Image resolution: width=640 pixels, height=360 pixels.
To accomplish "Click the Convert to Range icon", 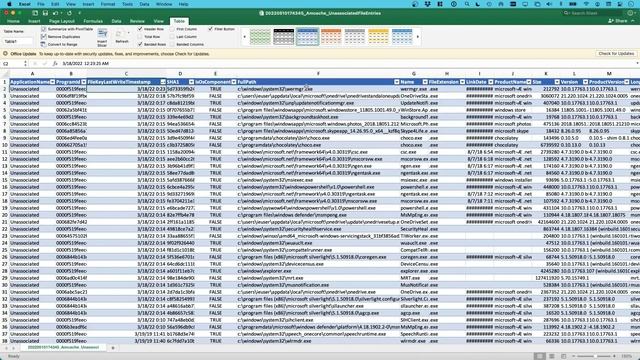I will click(x=44, y=44).
